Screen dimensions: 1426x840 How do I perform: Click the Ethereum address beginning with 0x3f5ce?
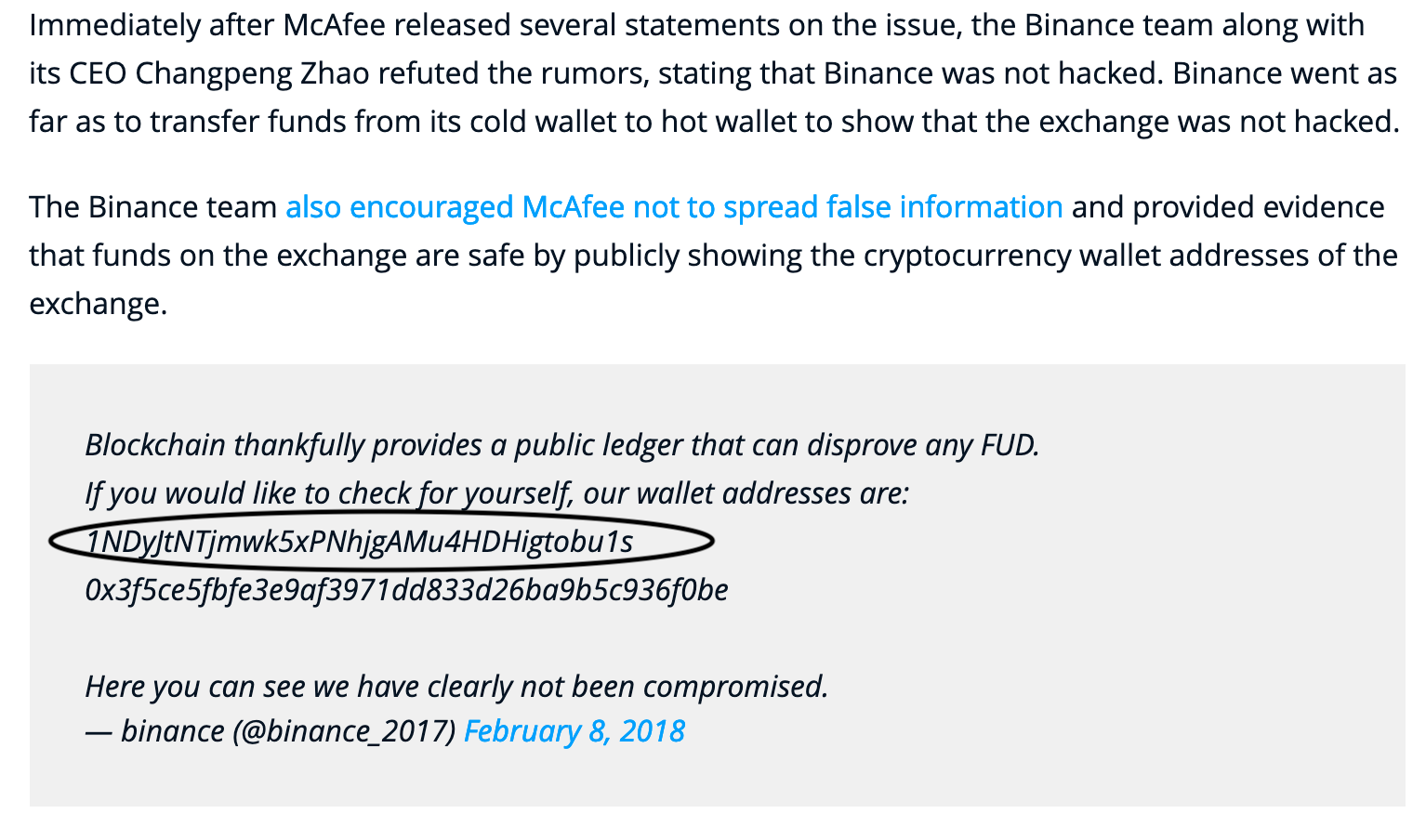point(406,590)
